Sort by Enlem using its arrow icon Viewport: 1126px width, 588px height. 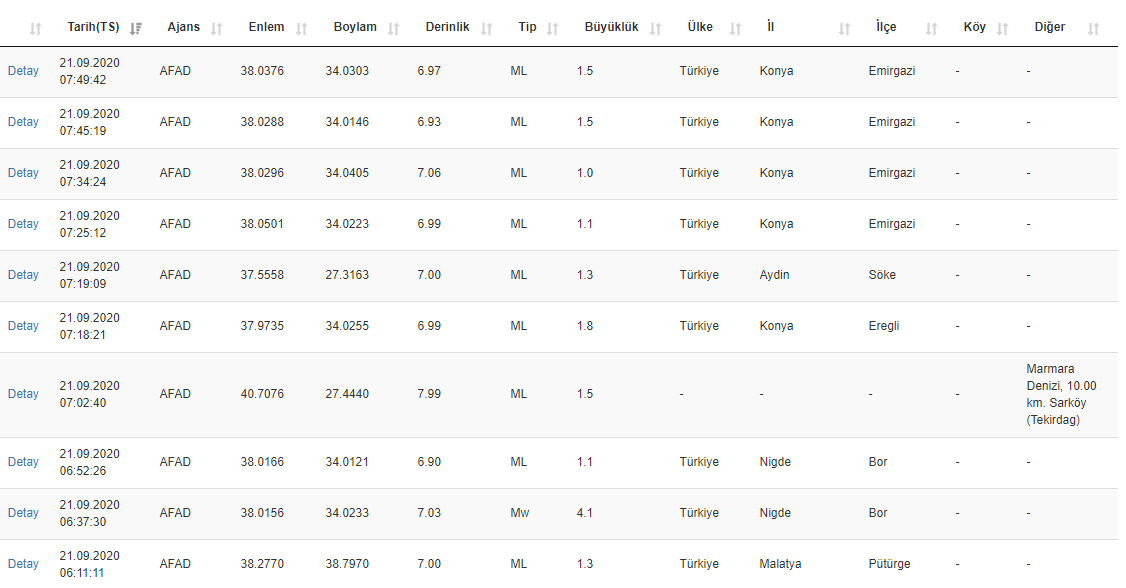pos(302,28)
